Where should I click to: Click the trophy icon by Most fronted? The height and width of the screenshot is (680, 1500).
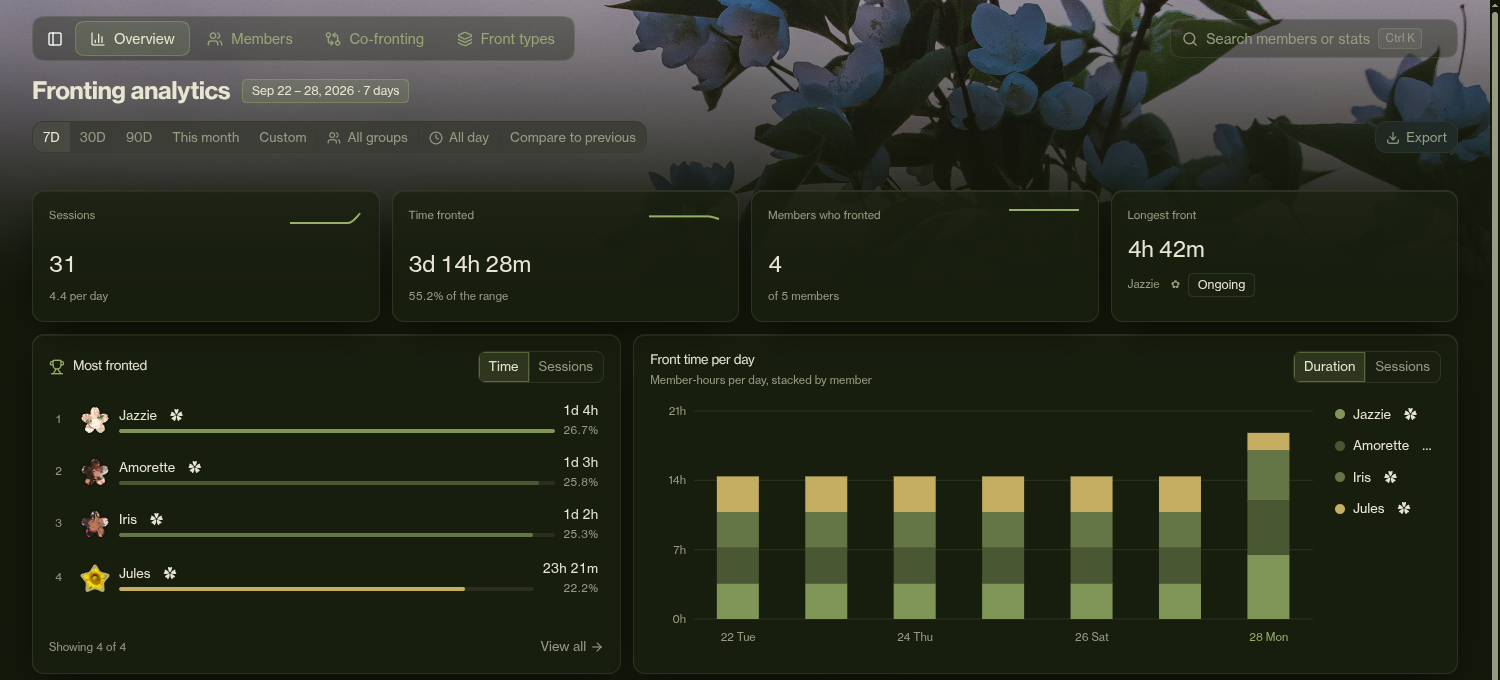[57, 366]
